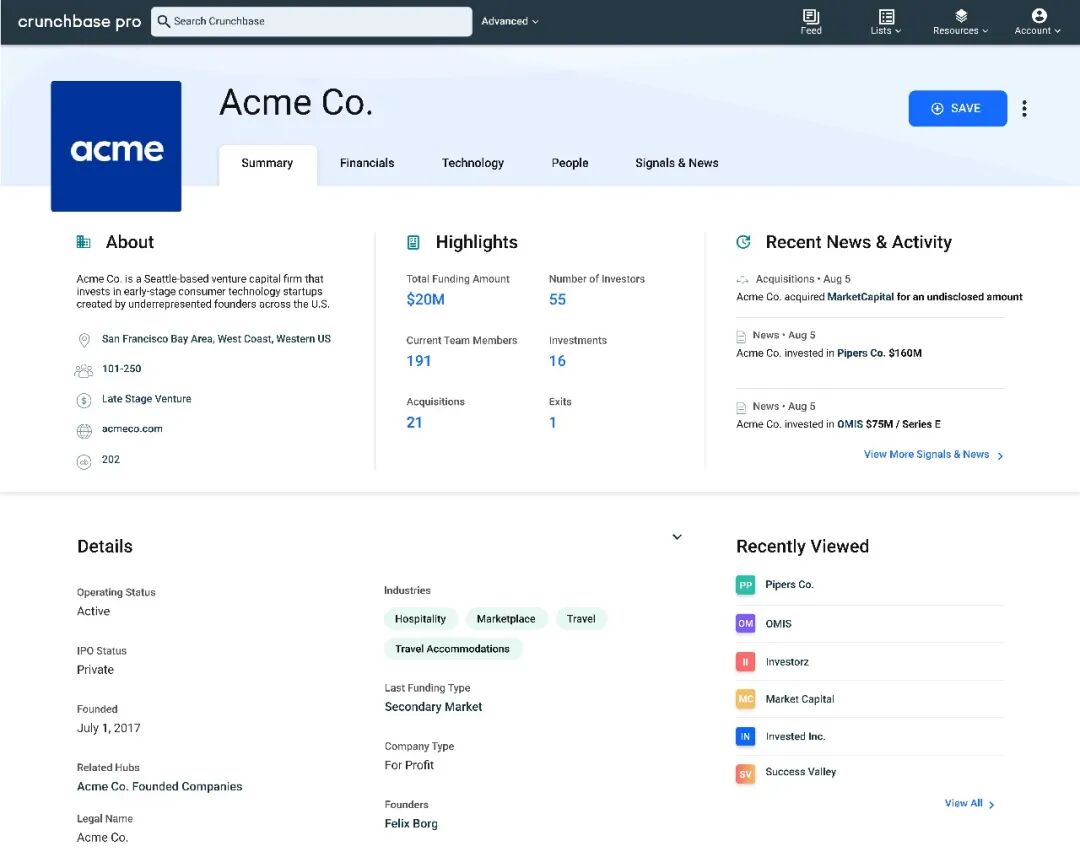The width and height of the screenshot is (1080, 857).
Task: Open the Resources dropdown menu
Action: (960, 21)
